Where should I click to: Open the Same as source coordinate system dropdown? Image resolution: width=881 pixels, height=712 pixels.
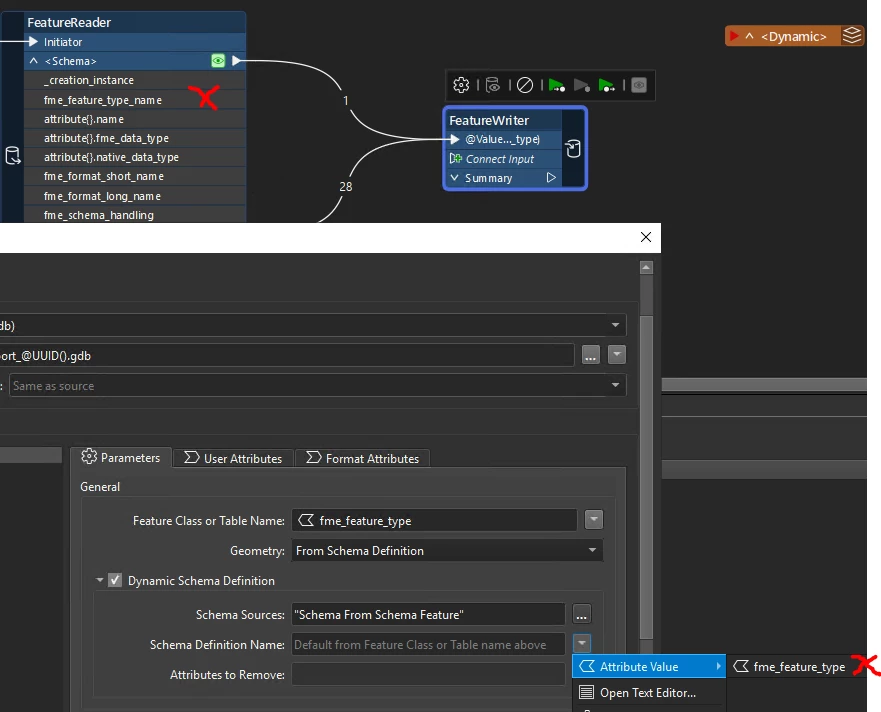point(615,385)
